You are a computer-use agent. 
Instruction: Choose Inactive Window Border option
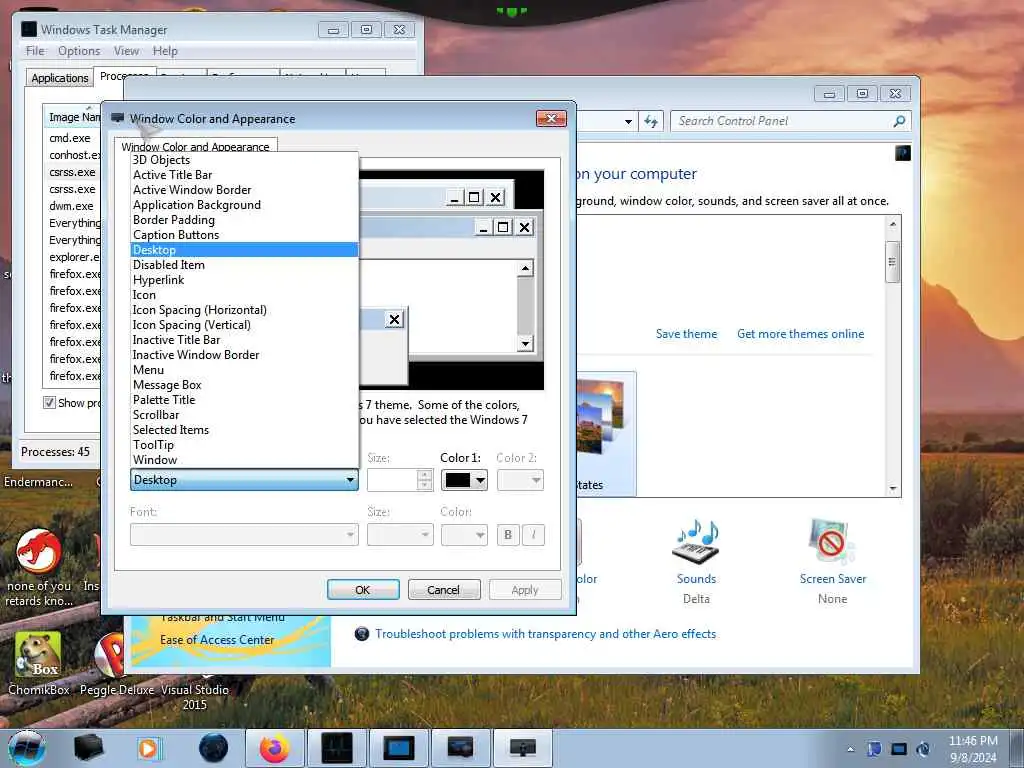click(x=245, y=355)
